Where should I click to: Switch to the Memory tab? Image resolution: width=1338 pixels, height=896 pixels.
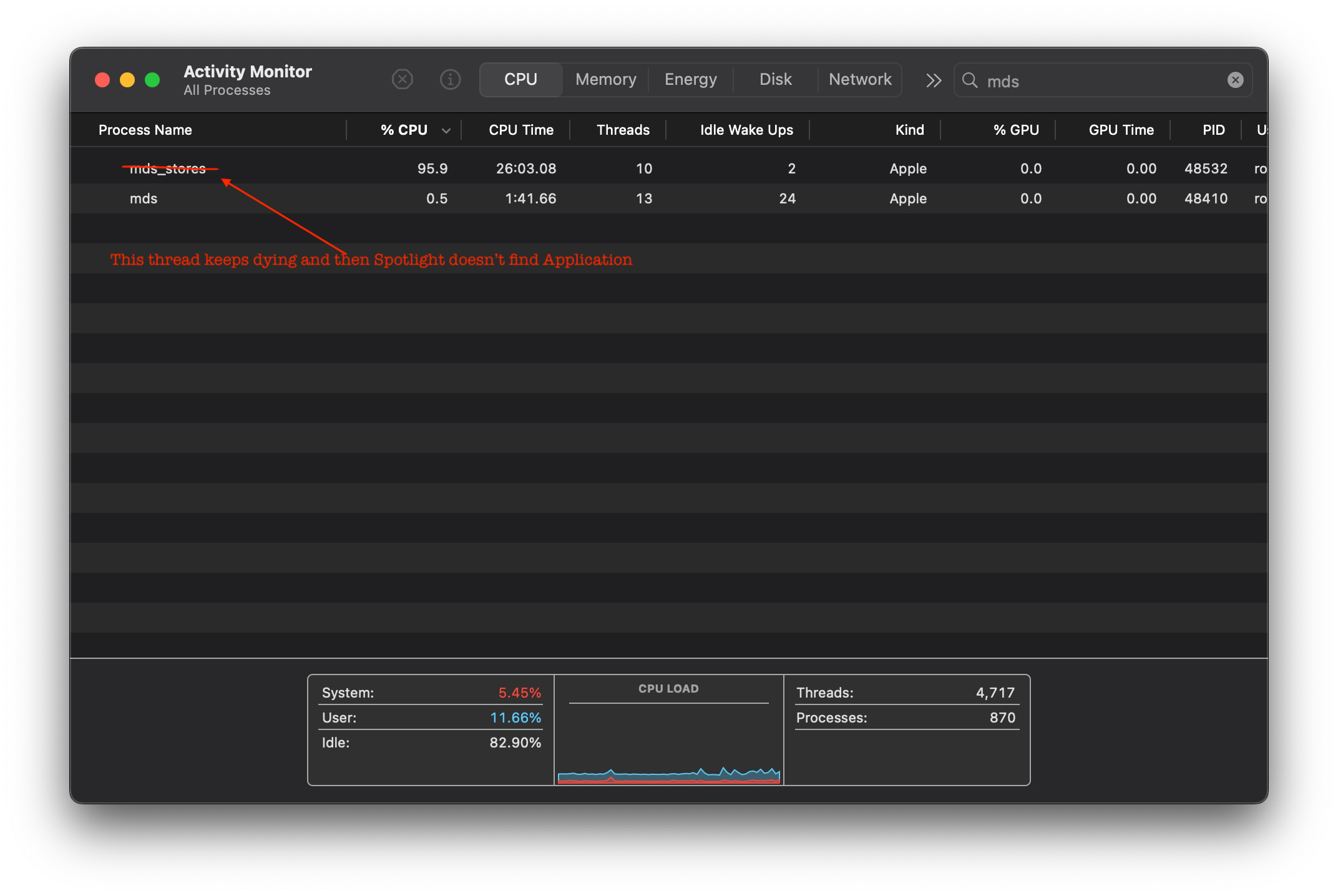coord(605,80)
